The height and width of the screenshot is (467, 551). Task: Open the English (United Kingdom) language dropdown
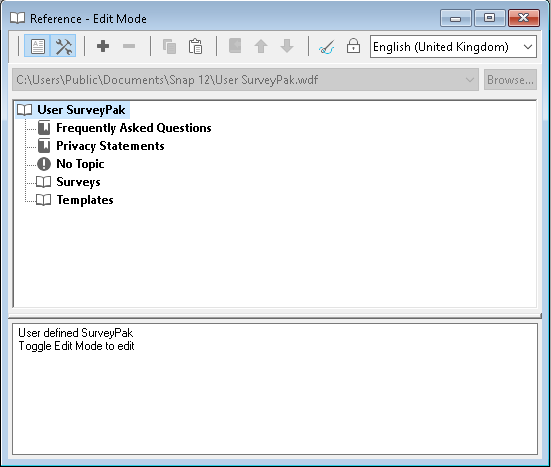point(453,46)
